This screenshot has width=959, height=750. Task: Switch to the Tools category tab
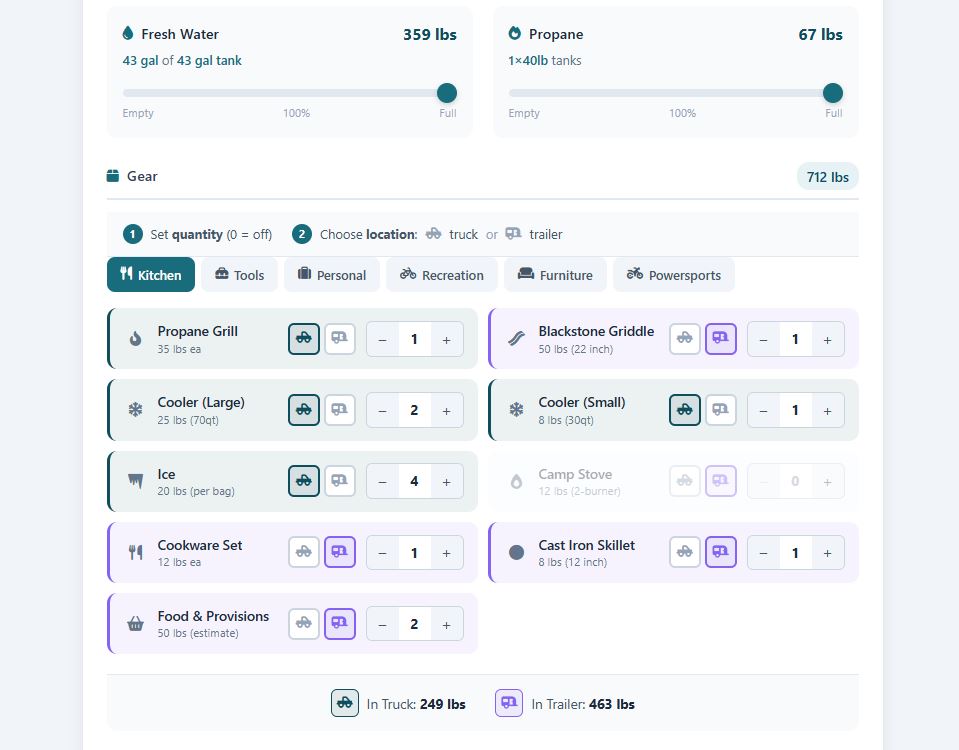coord(239,274)
